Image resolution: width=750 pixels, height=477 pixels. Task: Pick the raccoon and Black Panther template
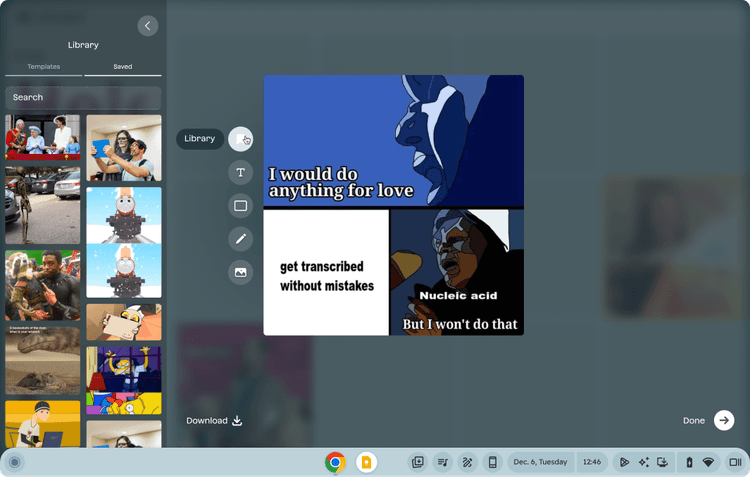(x=43, y=286)
